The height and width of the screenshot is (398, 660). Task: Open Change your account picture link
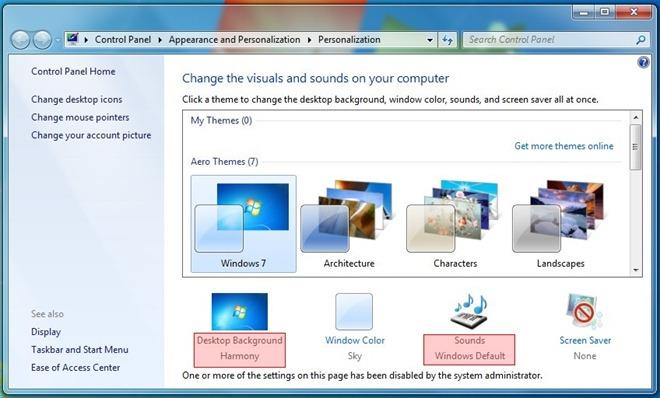91,135
